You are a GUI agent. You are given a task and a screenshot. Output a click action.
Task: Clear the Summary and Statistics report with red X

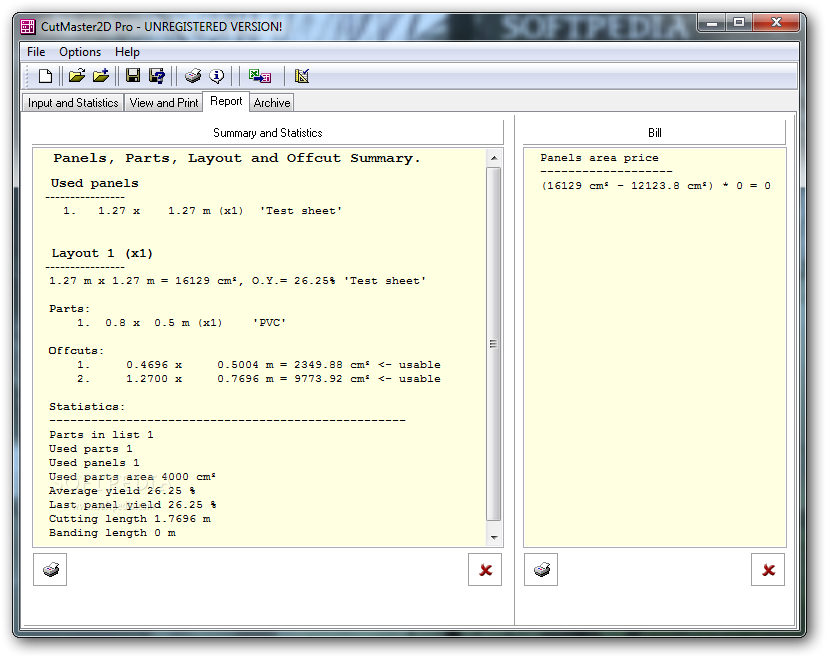[485, 569]
